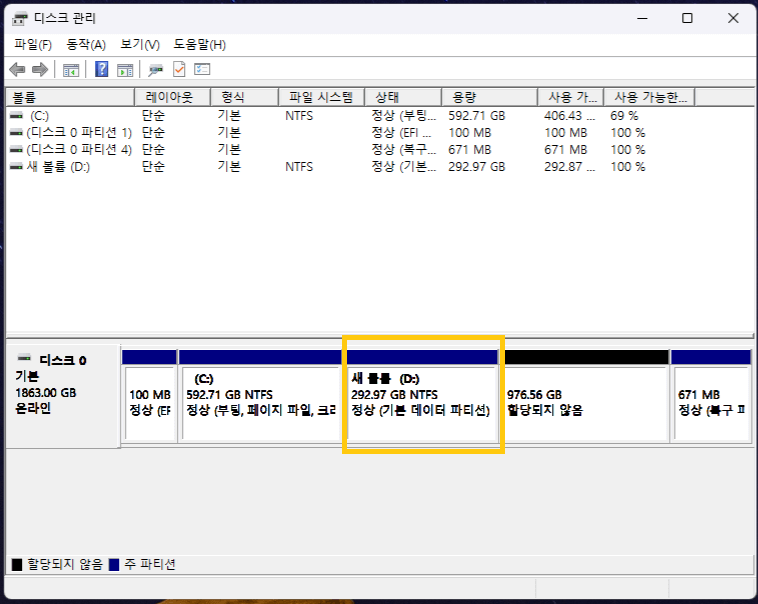Minimize the 디스크 관리 window
Viewport: 758px width, 604px height.
click(x=642, y=18)
